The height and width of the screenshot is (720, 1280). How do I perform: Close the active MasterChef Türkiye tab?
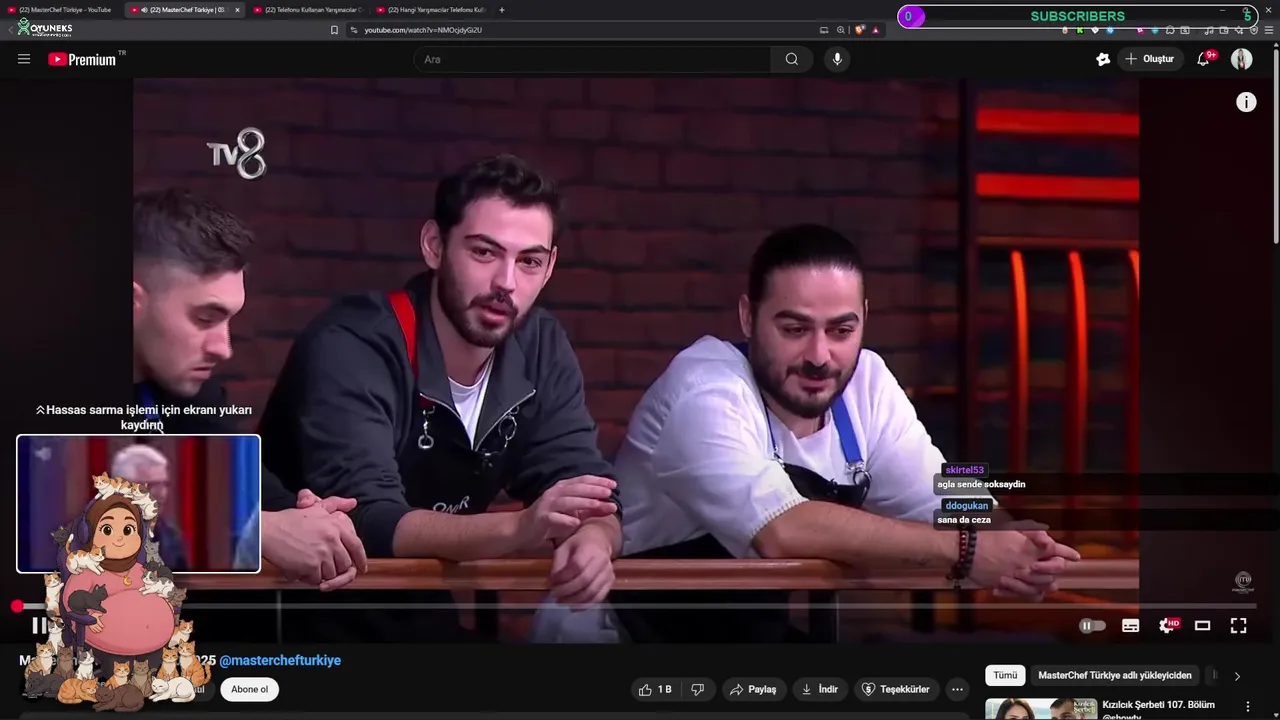coord(237,10)
